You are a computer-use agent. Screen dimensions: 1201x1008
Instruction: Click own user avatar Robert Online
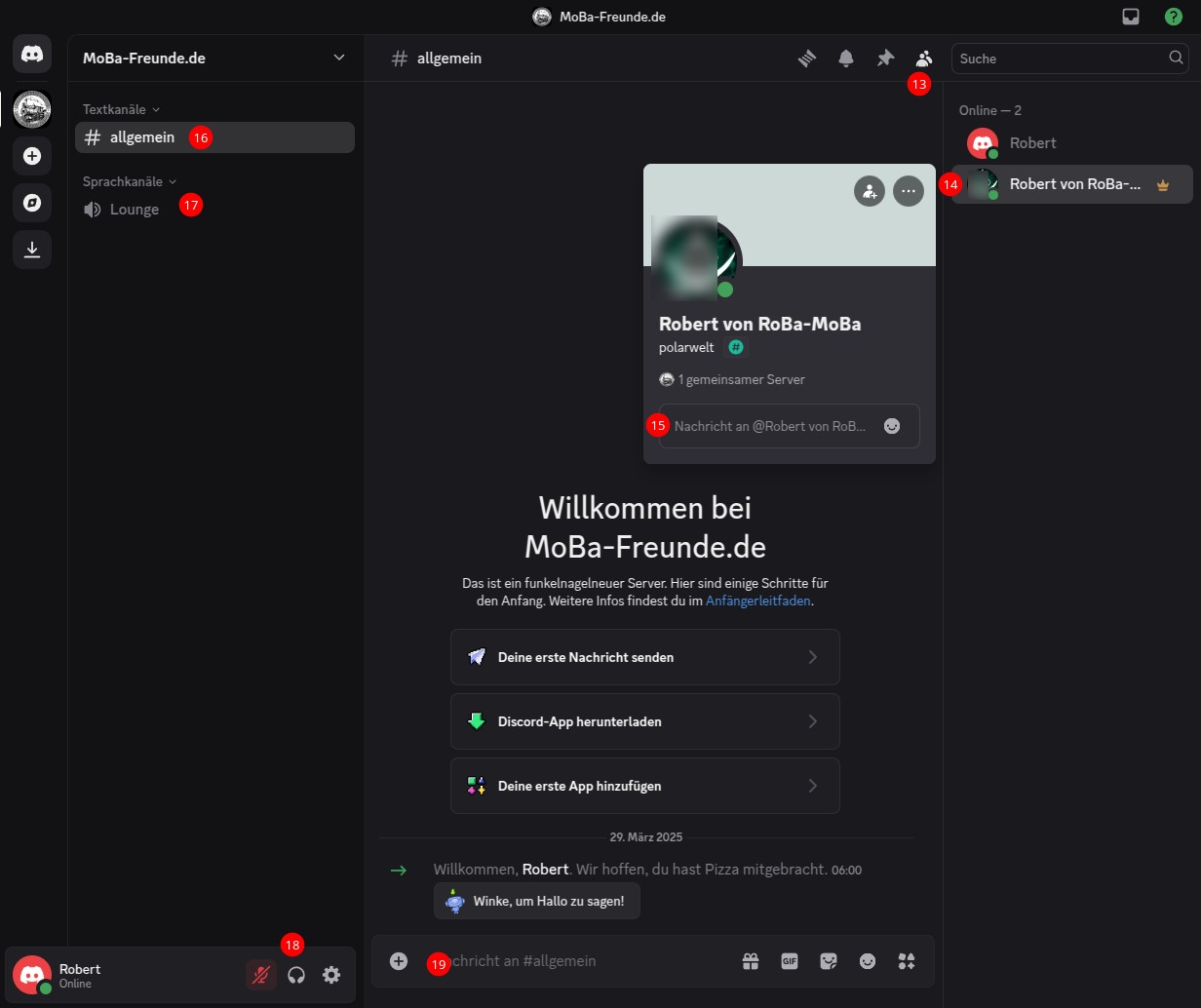click(x=32, y=975)
